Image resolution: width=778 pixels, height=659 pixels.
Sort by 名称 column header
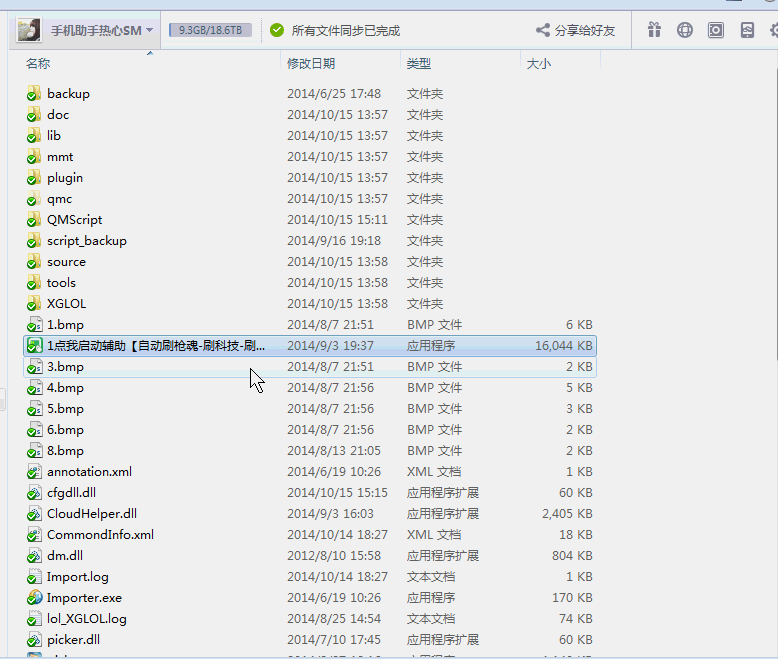coord(38,64)
